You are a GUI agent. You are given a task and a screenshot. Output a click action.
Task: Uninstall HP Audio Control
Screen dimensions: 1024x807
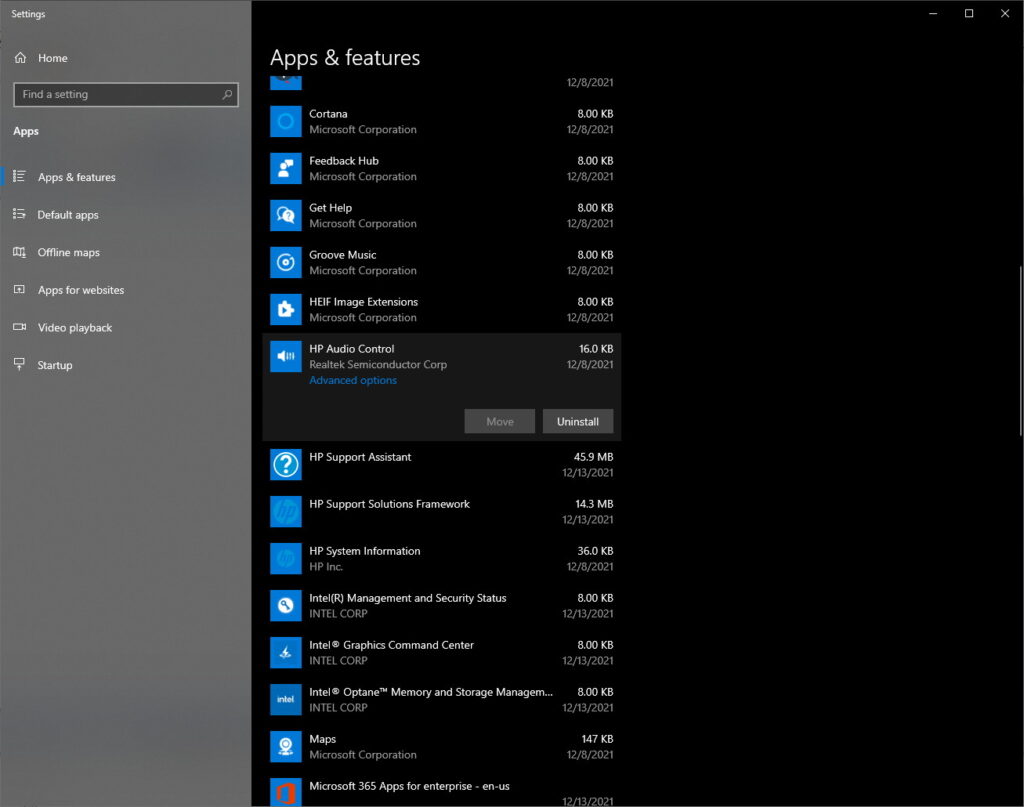pyautogui.click(x=578, y=421)
